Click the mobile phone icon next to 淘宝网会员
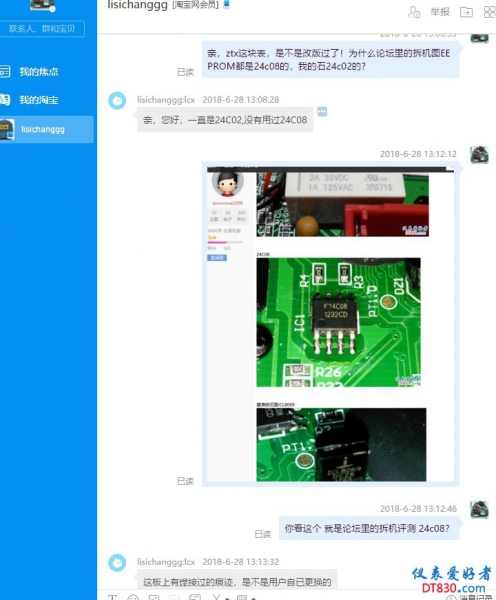The image size is (496, 600). pos(226,5)
